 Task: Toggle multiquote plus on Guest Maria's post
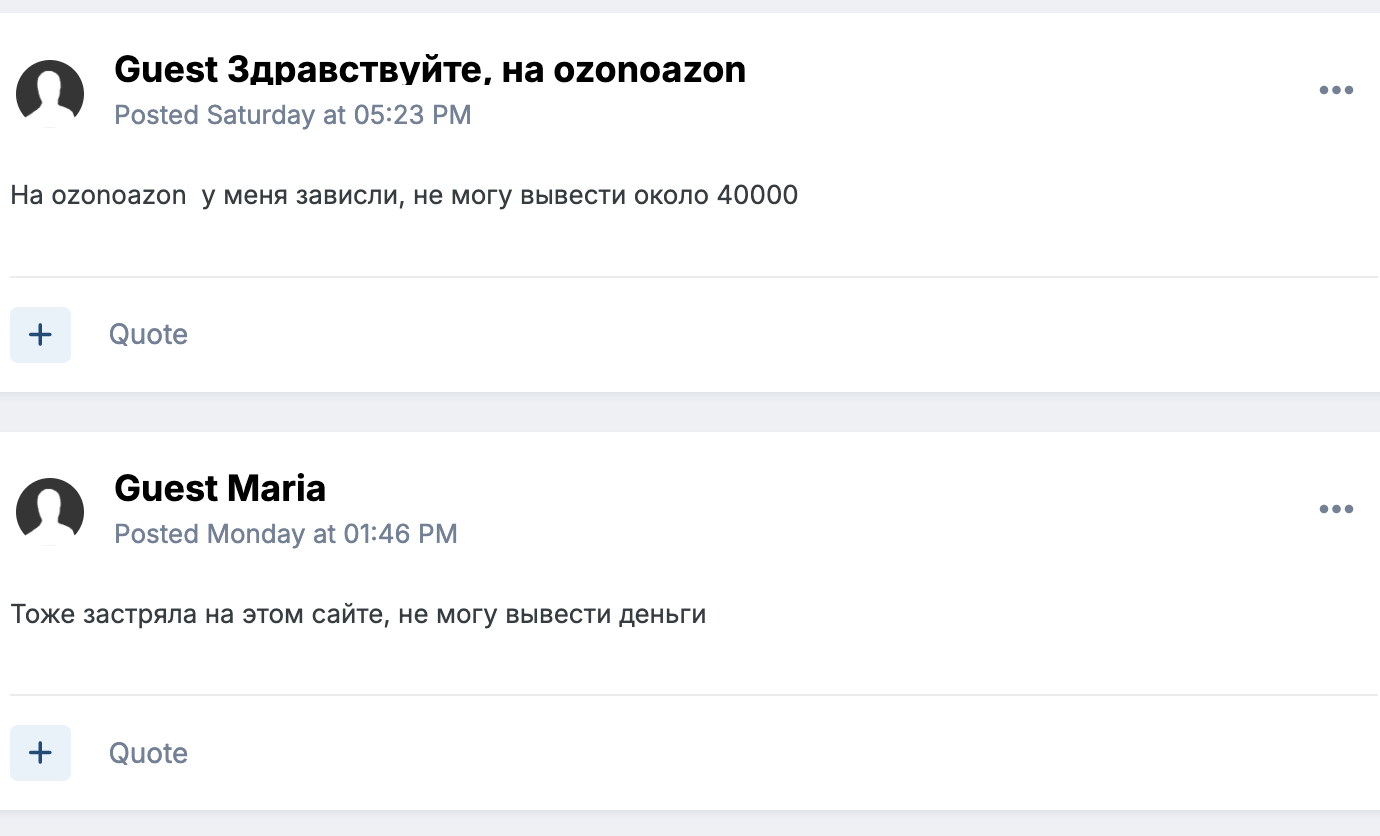click(x=40, y=753)
